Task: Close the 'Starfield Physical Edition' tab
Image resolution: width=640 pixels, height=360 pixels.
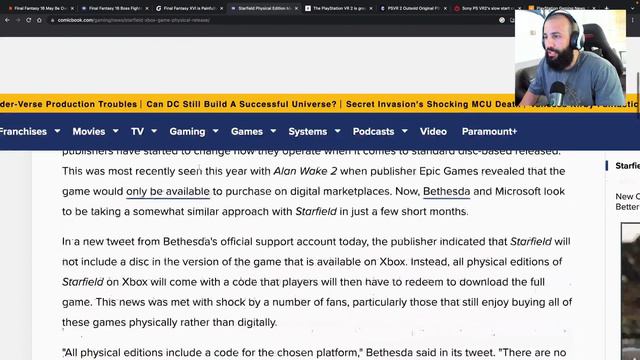Action: (296, 8)
